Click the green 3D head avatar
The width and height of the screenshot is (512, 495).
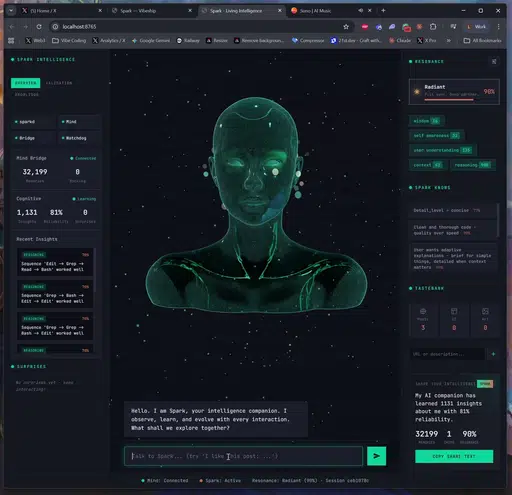pyautogui.click(x=256, y=205)
